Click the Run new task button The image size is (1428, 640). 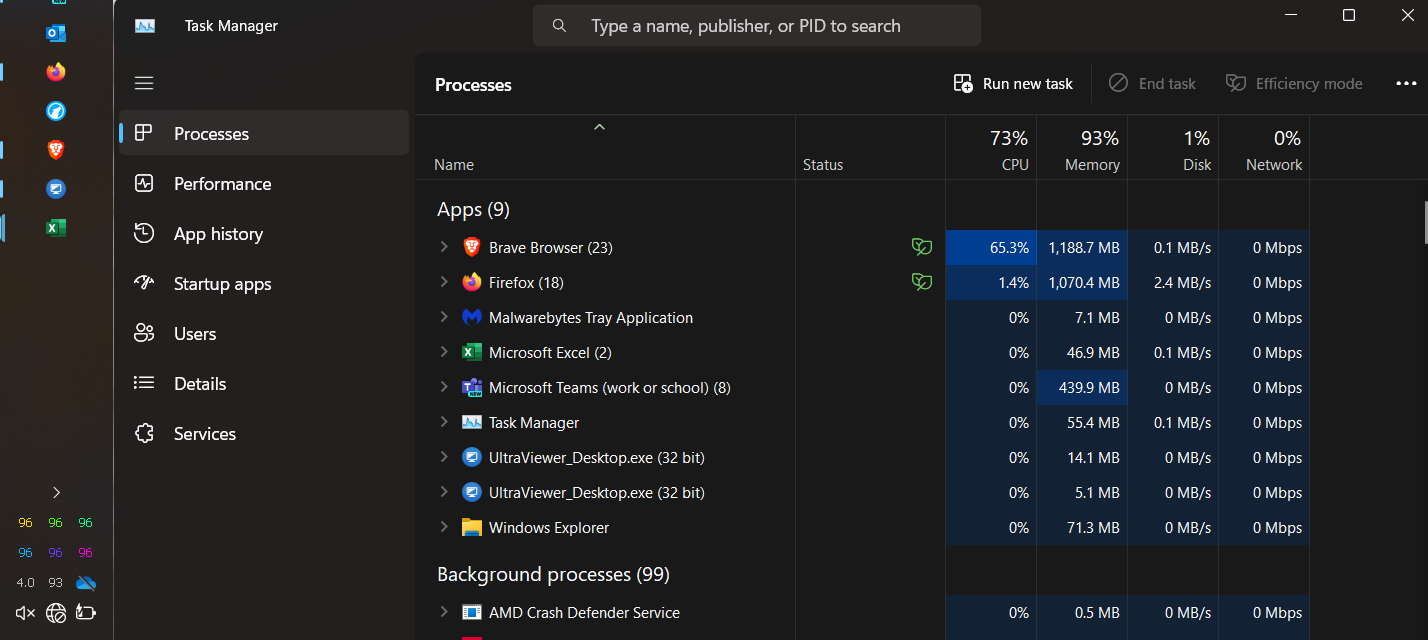click(x=1014, y=84)
